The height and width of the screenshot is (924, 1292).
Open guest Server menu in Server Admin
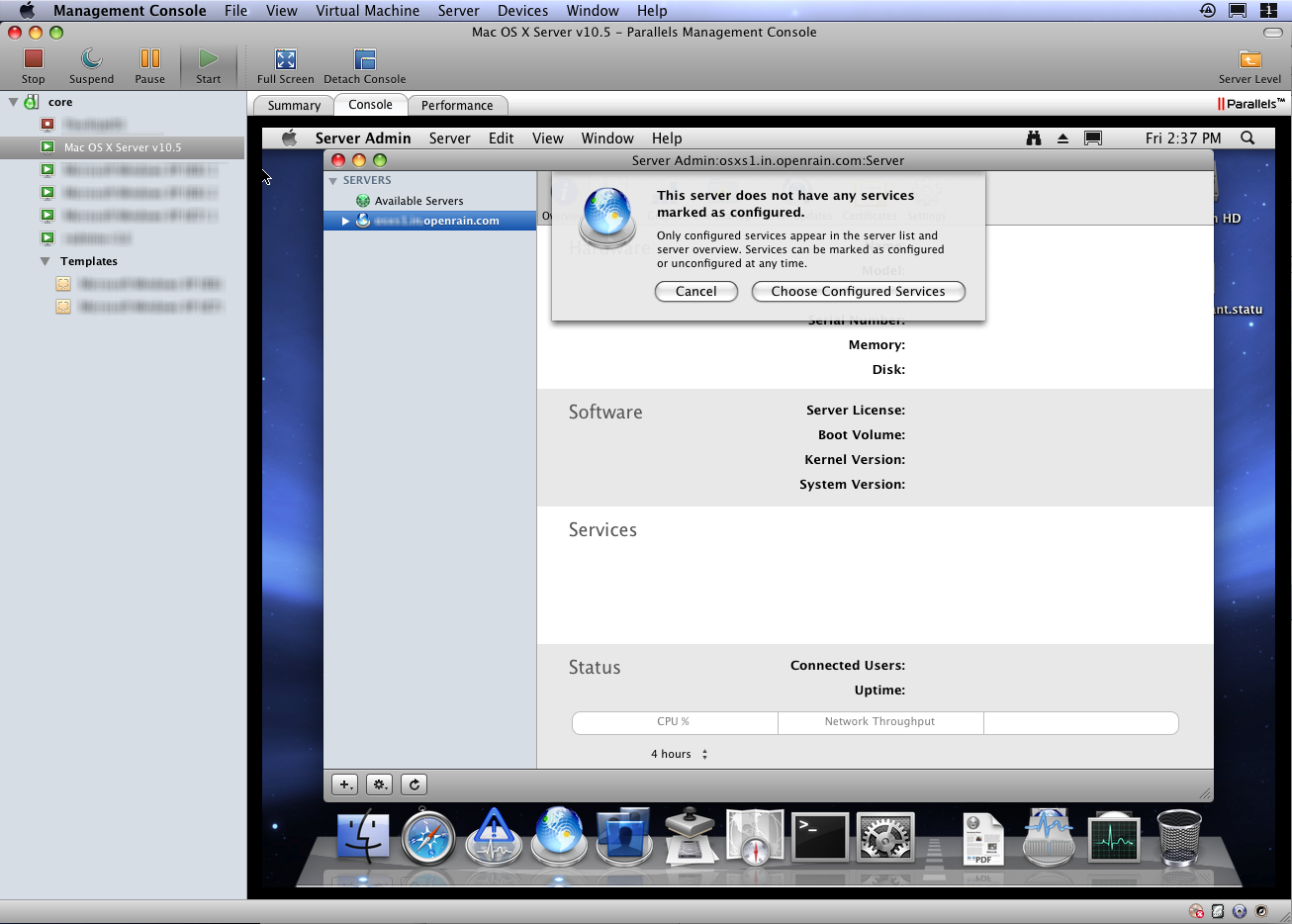(x=449, y=139)
